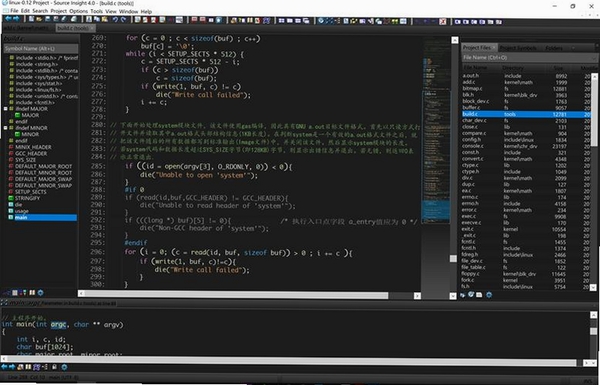
Task: Click the editor scroll-up arrow
Action: [x=454, y=40]
